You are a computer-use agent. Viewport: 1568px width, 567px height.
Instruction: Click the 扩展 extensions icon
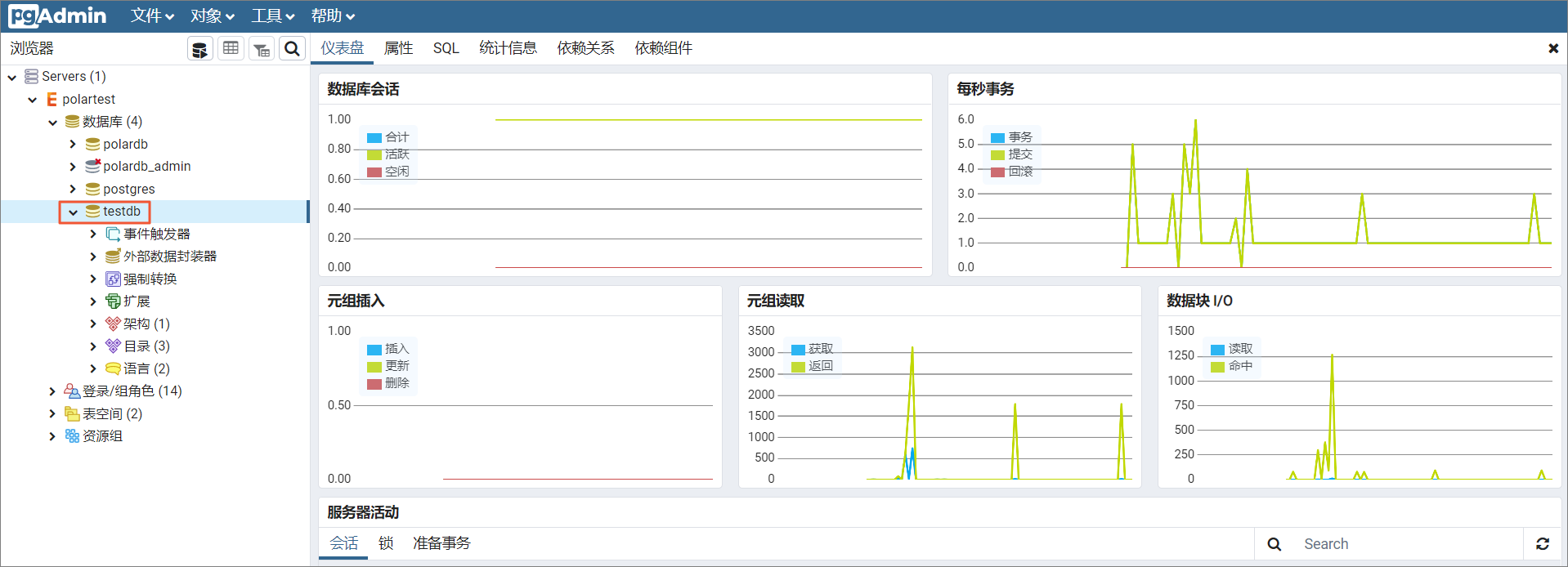(x=113, y=301)
